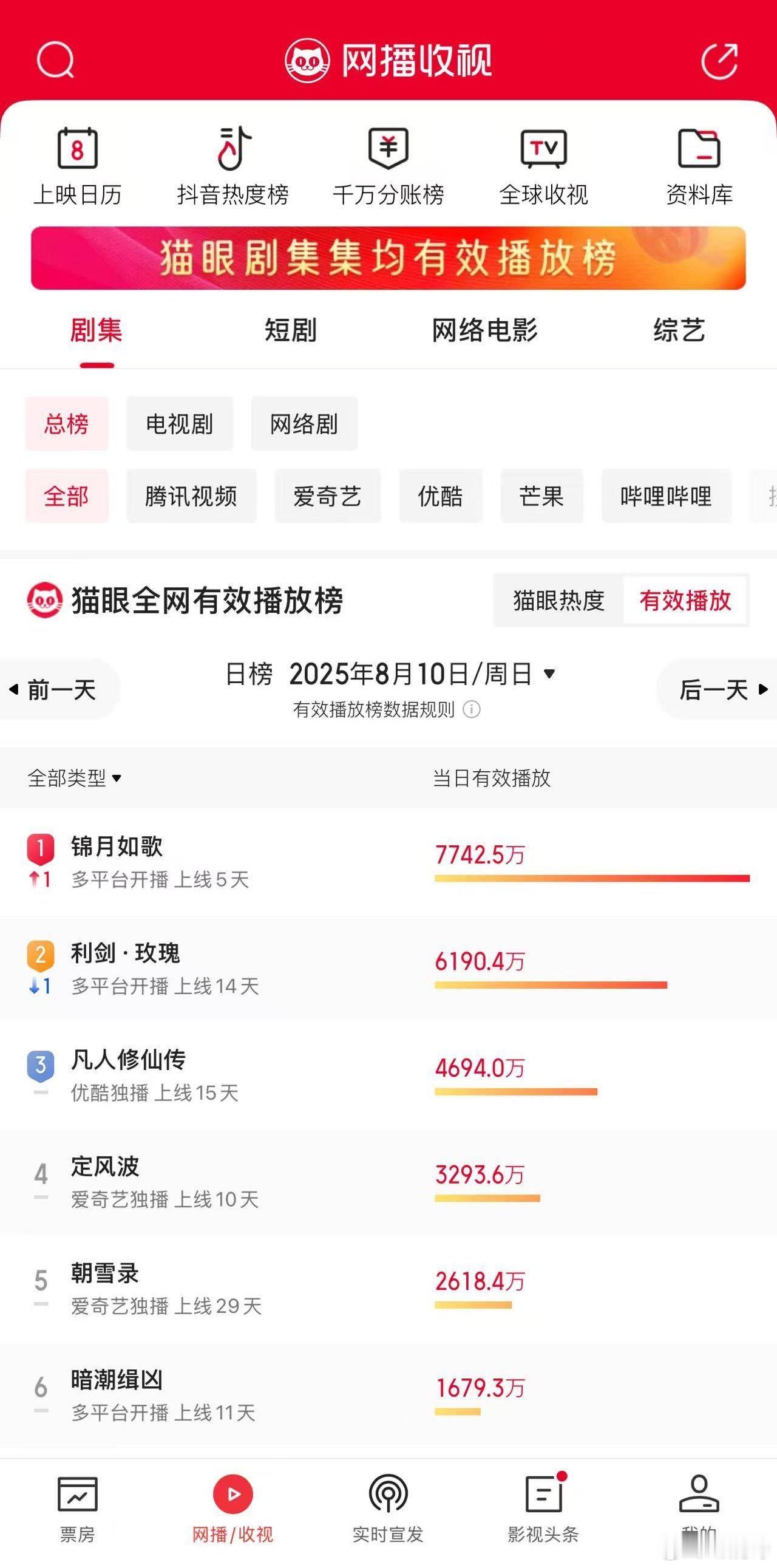The height and width of the screenshot is (1568, 777).
Task: Go to 实时宣发 in bottom bar
Action: click(388, 1508)
